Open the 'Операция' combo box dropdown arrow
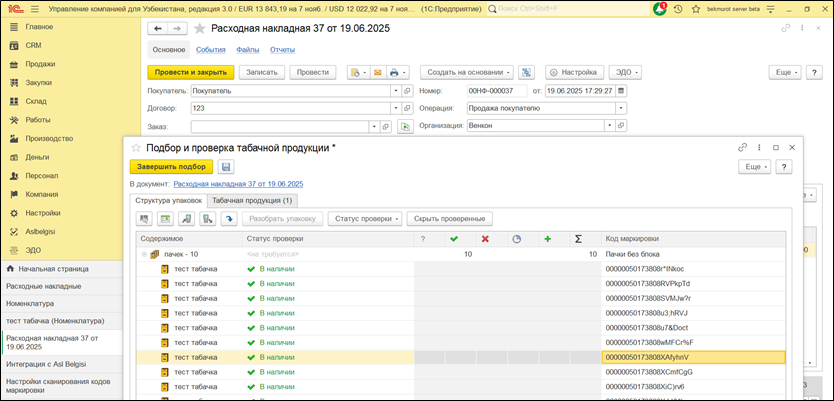 (621, 109)
